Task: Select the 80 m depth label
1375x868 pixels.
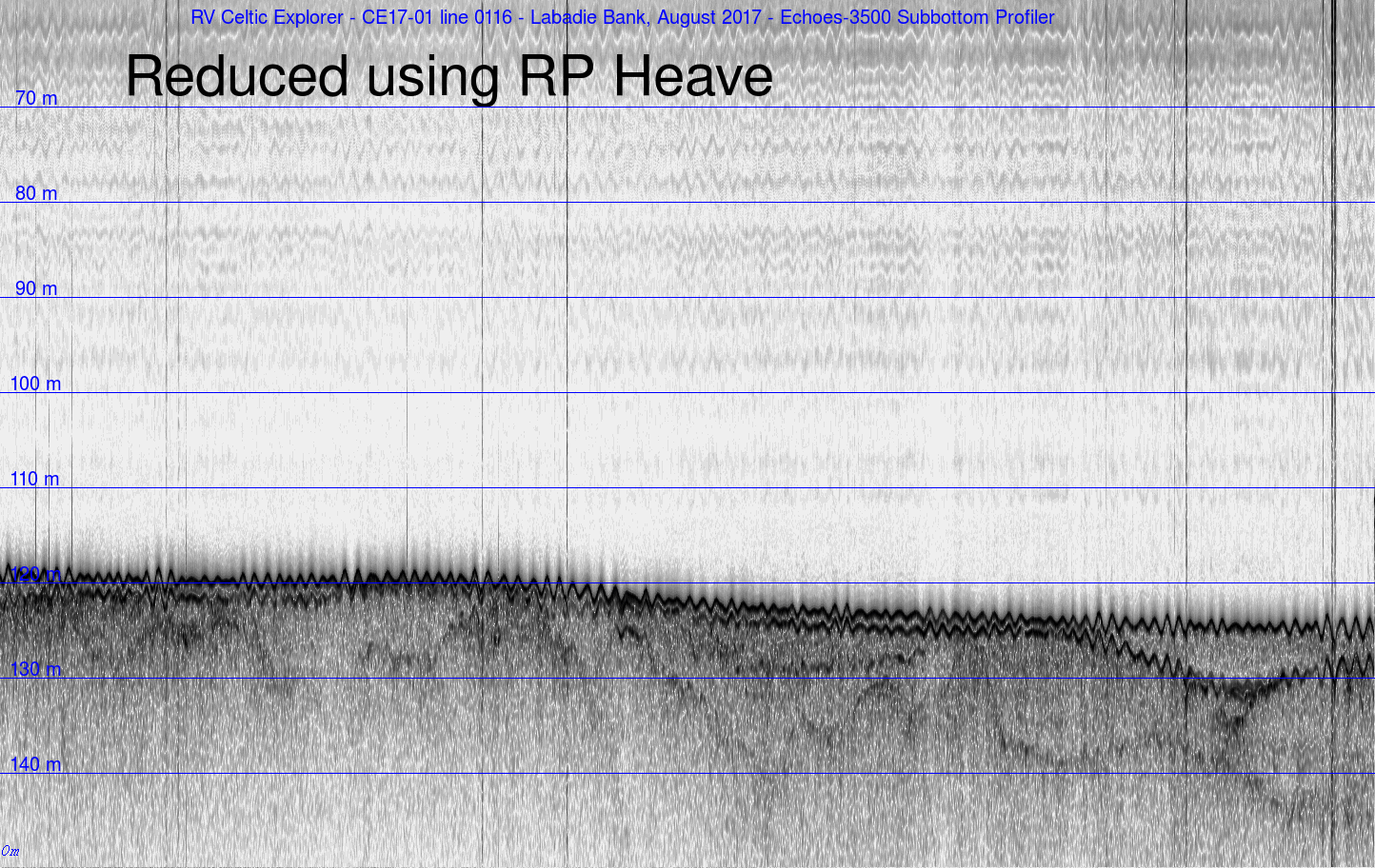Action: coord(36,193)
